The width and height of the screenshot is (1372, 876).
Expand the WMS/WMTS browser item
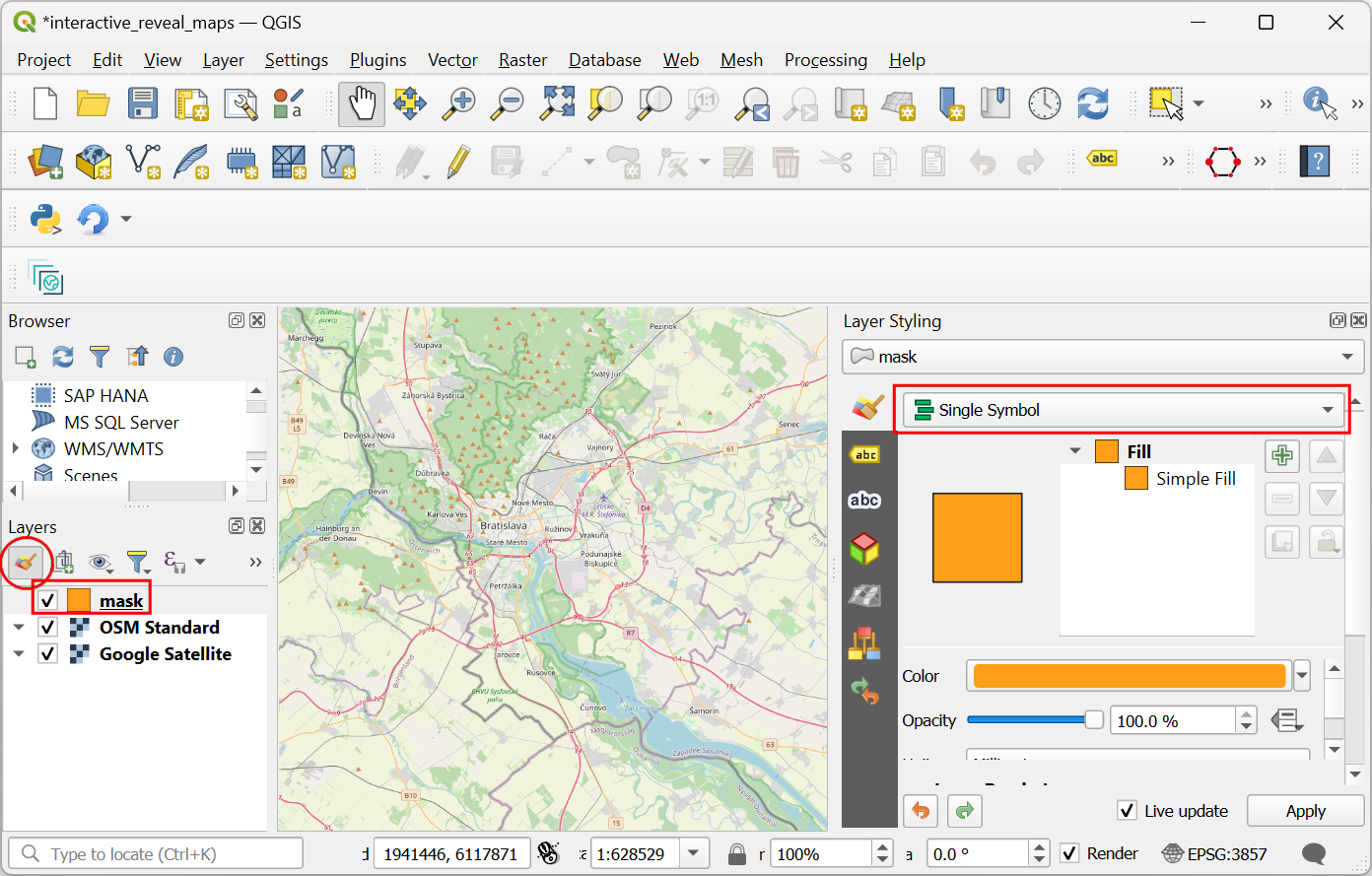(x=16, y=448)
